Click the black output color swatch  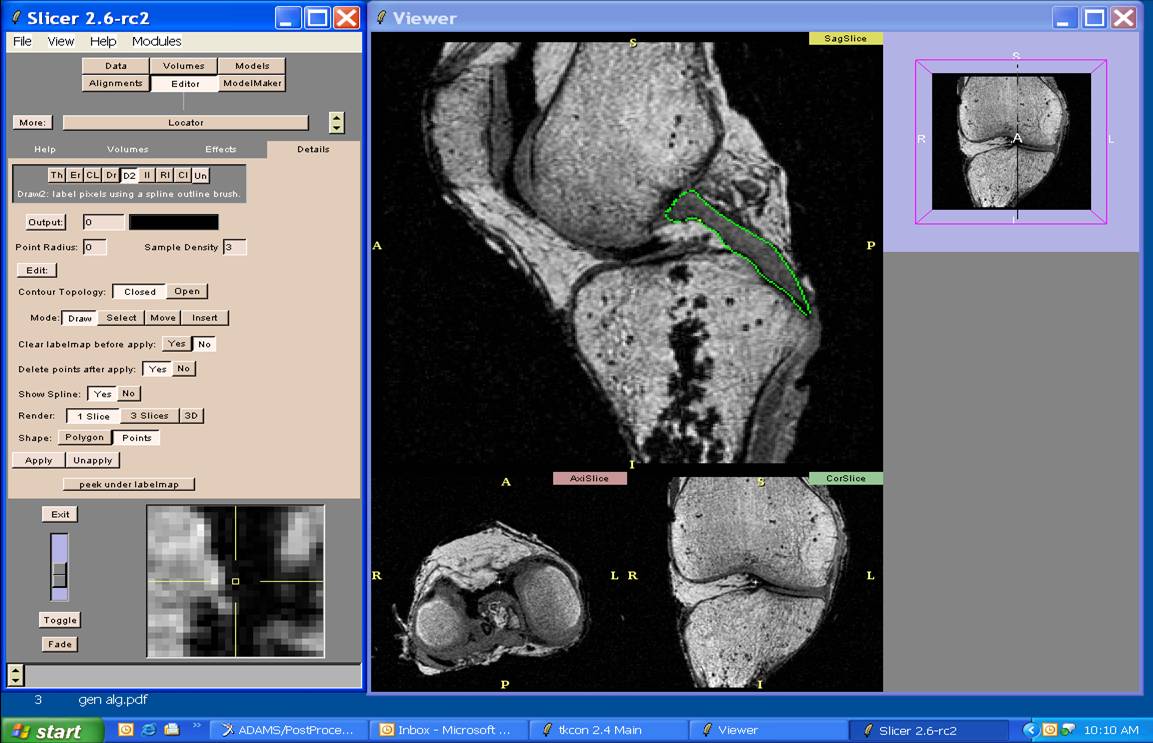[174, 222]
